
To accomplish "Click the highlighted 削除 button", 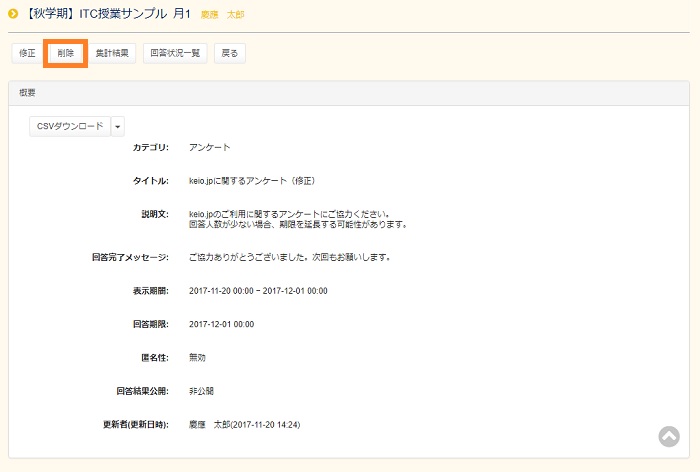I will (66, 53).
